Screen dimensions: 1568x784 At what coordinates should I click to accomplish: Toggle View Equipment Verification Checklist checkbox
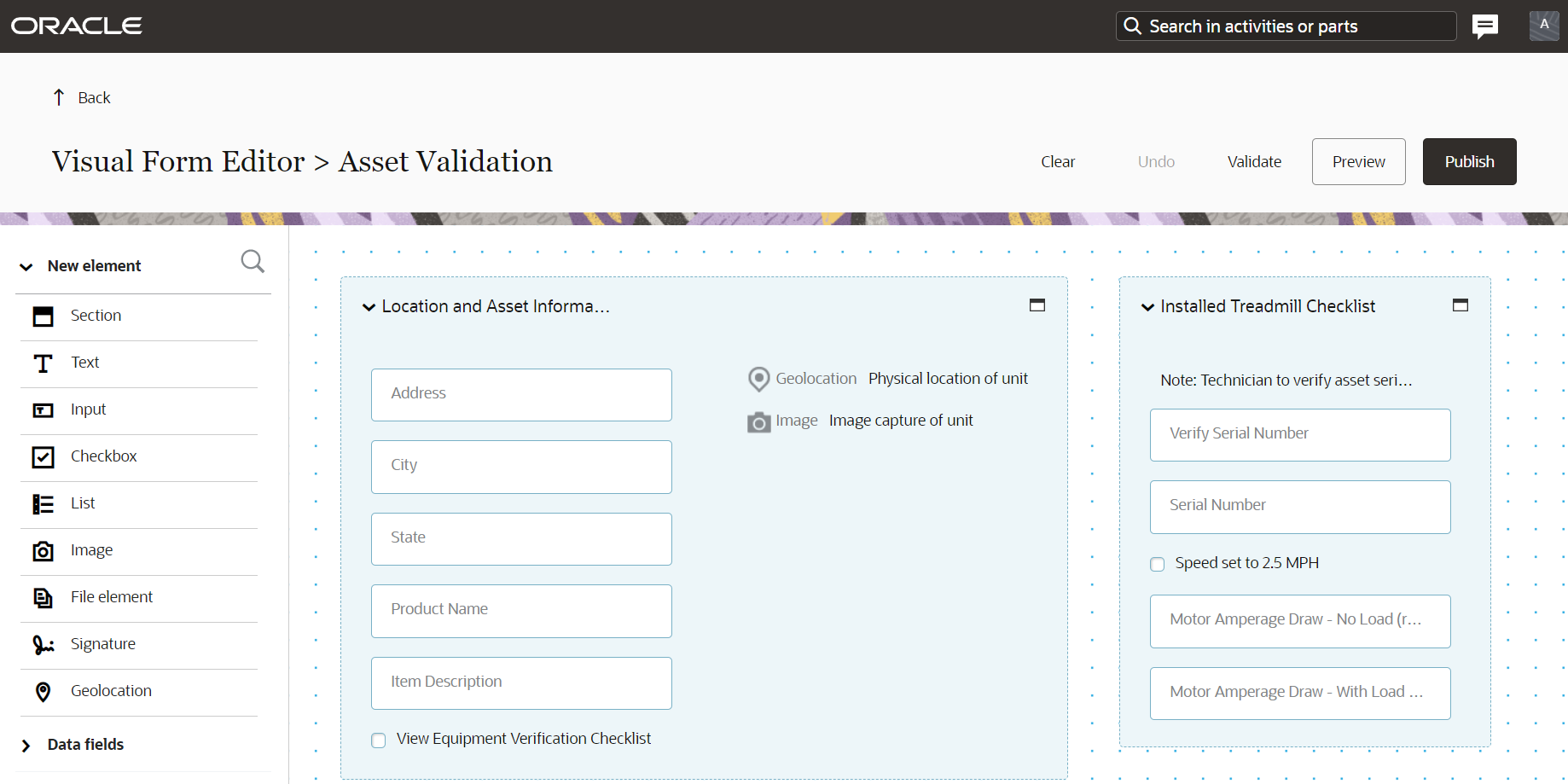coord(379,740)
